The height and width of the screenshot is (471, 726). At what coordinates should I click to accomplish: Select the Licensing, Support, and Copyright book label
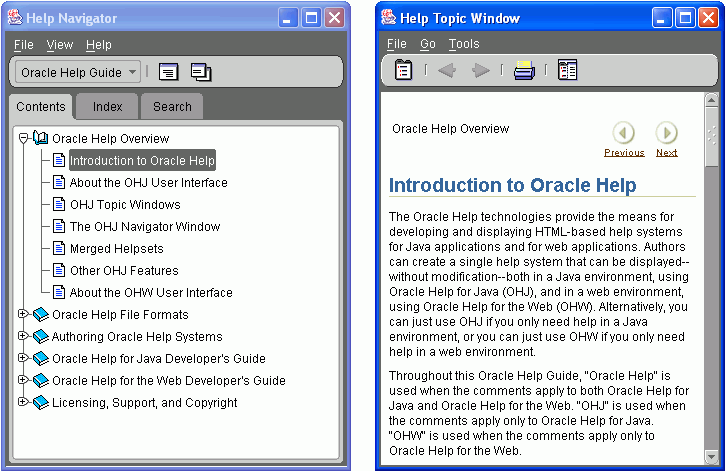tap(144, 403)
